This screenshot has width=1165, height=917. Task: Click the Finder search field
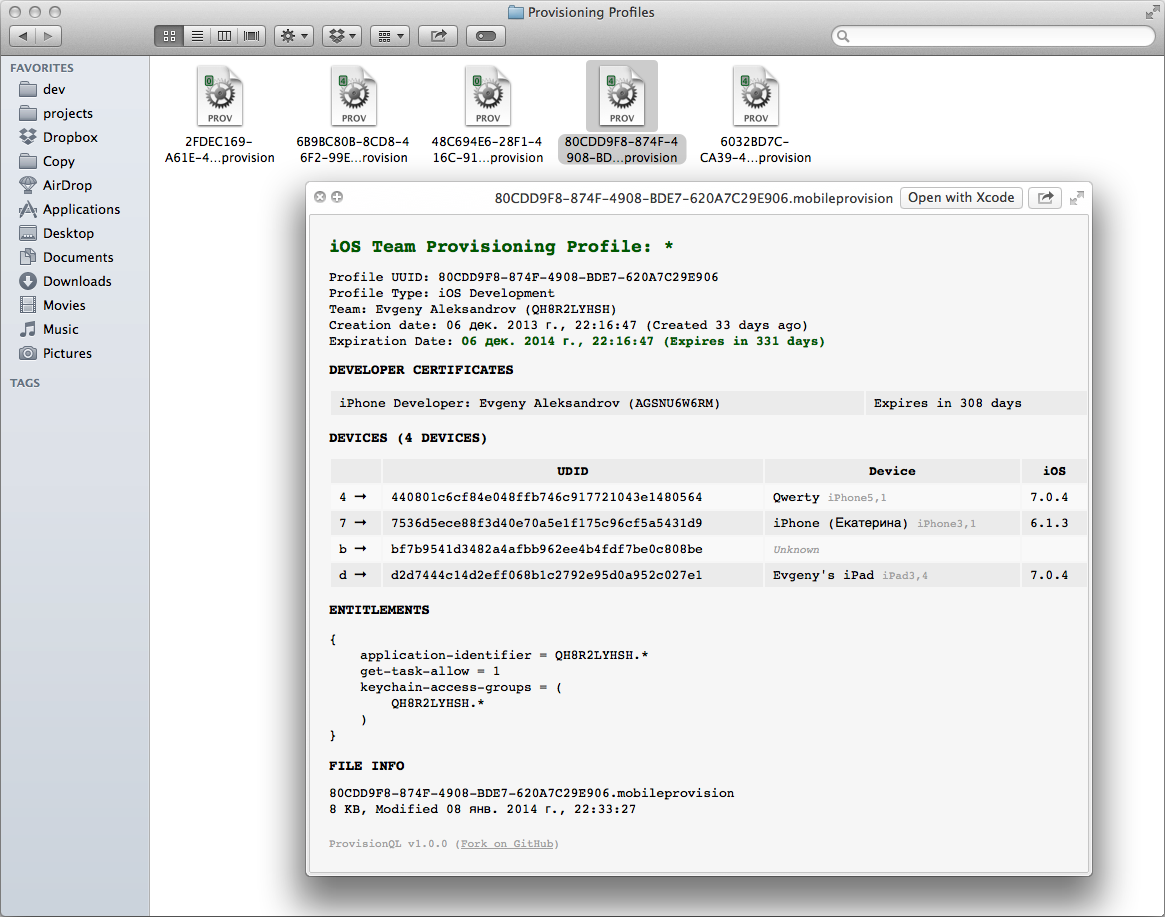coord(993,36)
